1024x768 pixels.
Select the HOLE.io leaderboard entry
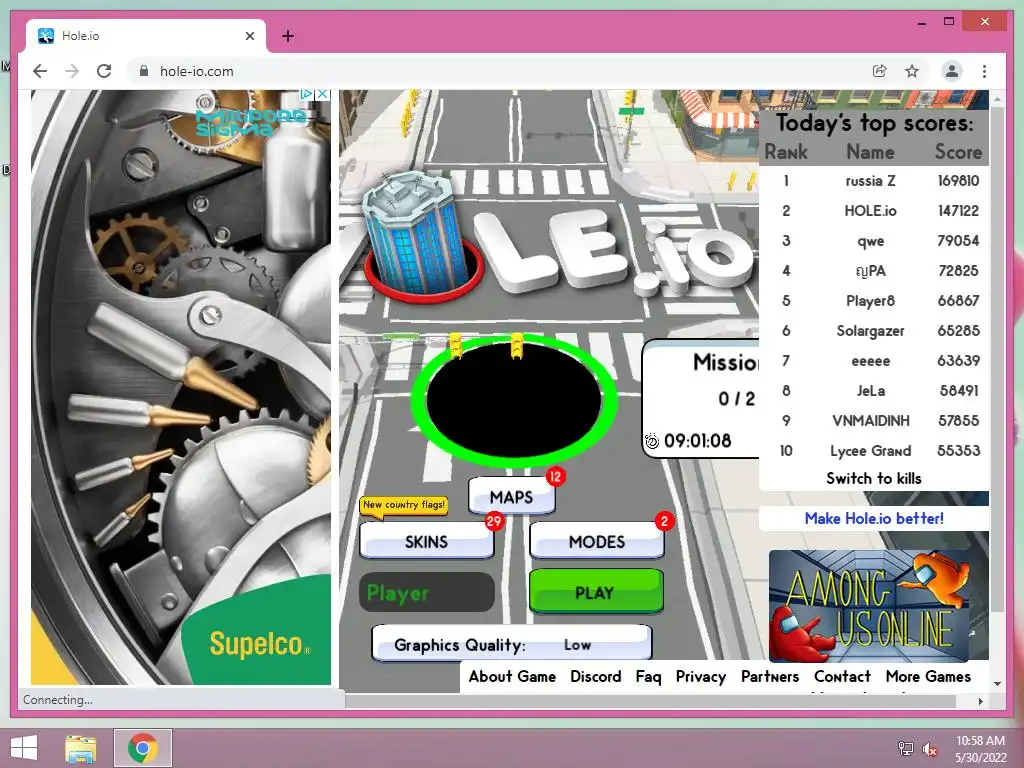(x=874, y=211)
